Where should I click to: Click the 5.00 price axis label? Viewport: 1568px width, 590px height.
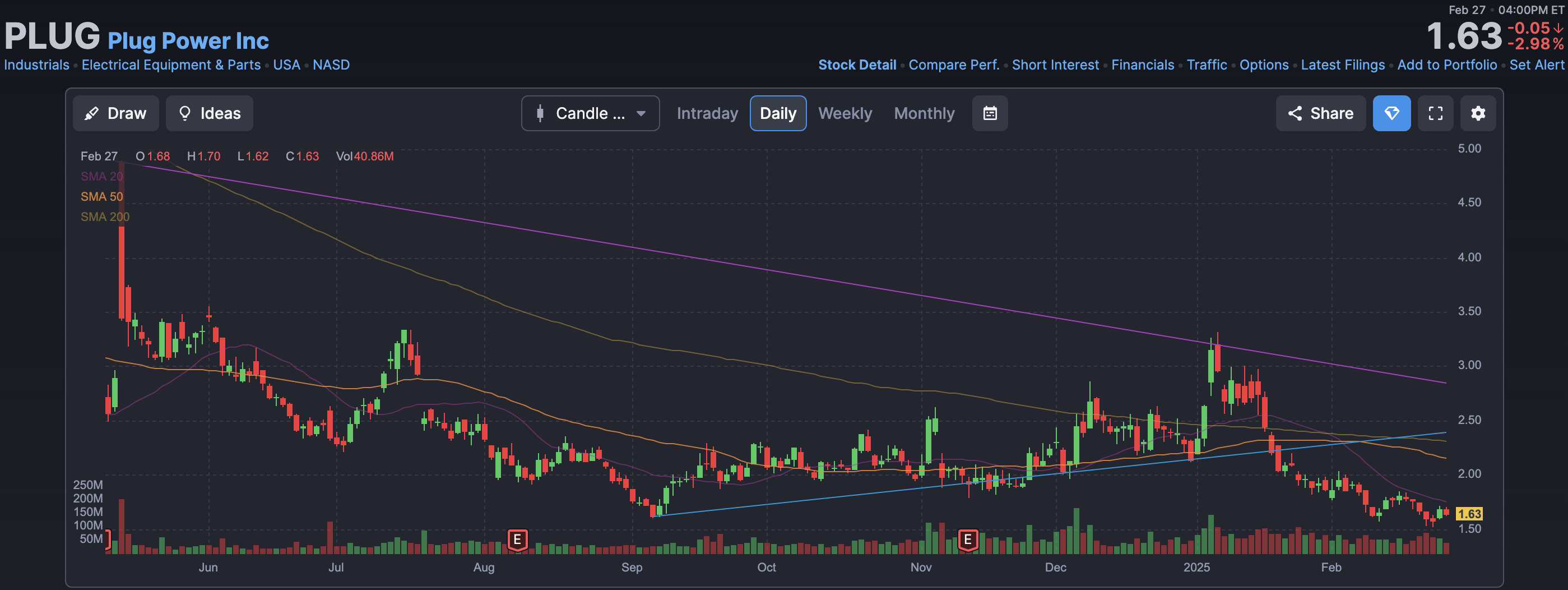[1469, 149]
